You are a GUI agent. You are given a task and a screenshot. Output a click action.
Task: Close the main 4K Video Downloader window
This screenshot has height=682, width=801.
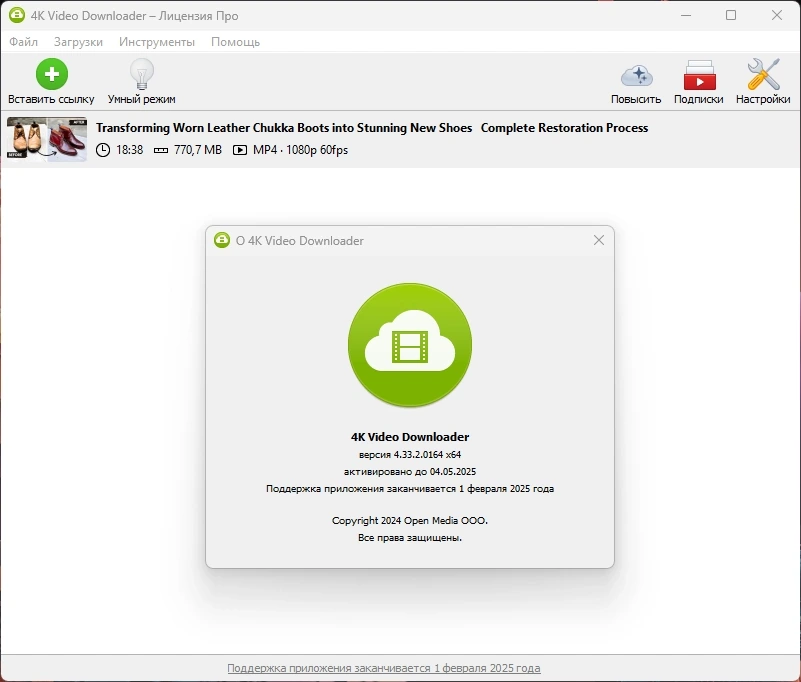pyautogui.click(x=777, y=15)
